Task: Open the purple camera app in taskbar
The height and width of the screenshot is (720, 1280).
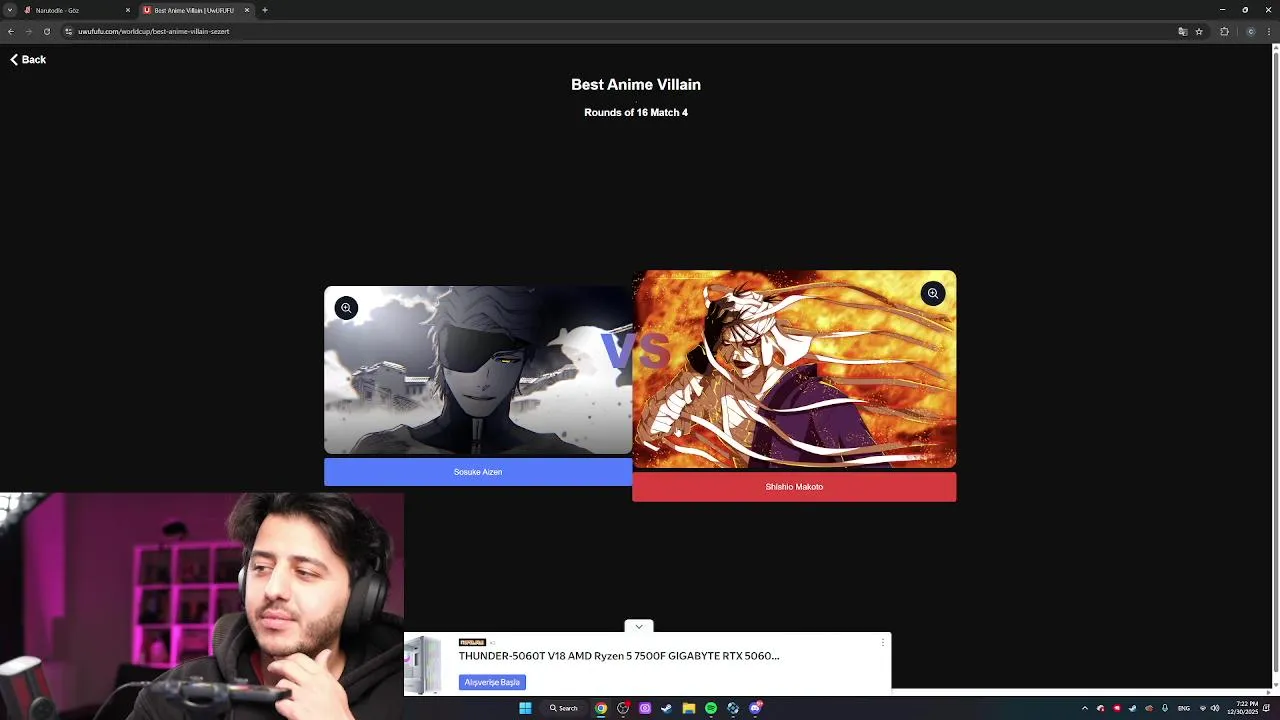Action: [645, 708]
